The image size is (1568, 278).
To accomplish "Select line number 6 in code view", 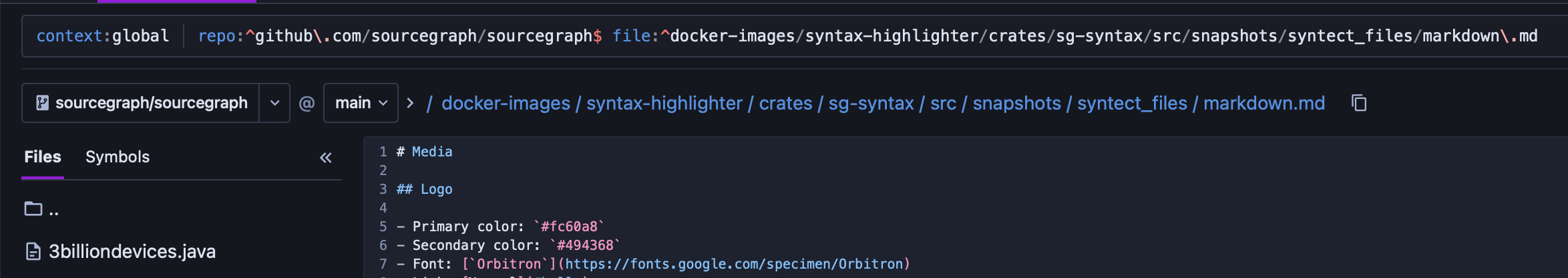I will (383, 245).
